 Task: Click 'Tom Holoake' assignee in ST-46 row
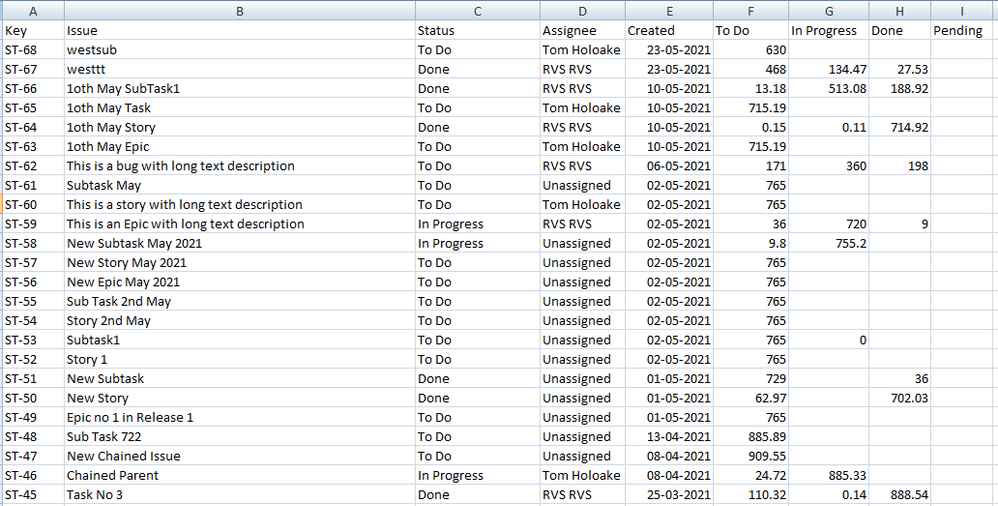582,475
